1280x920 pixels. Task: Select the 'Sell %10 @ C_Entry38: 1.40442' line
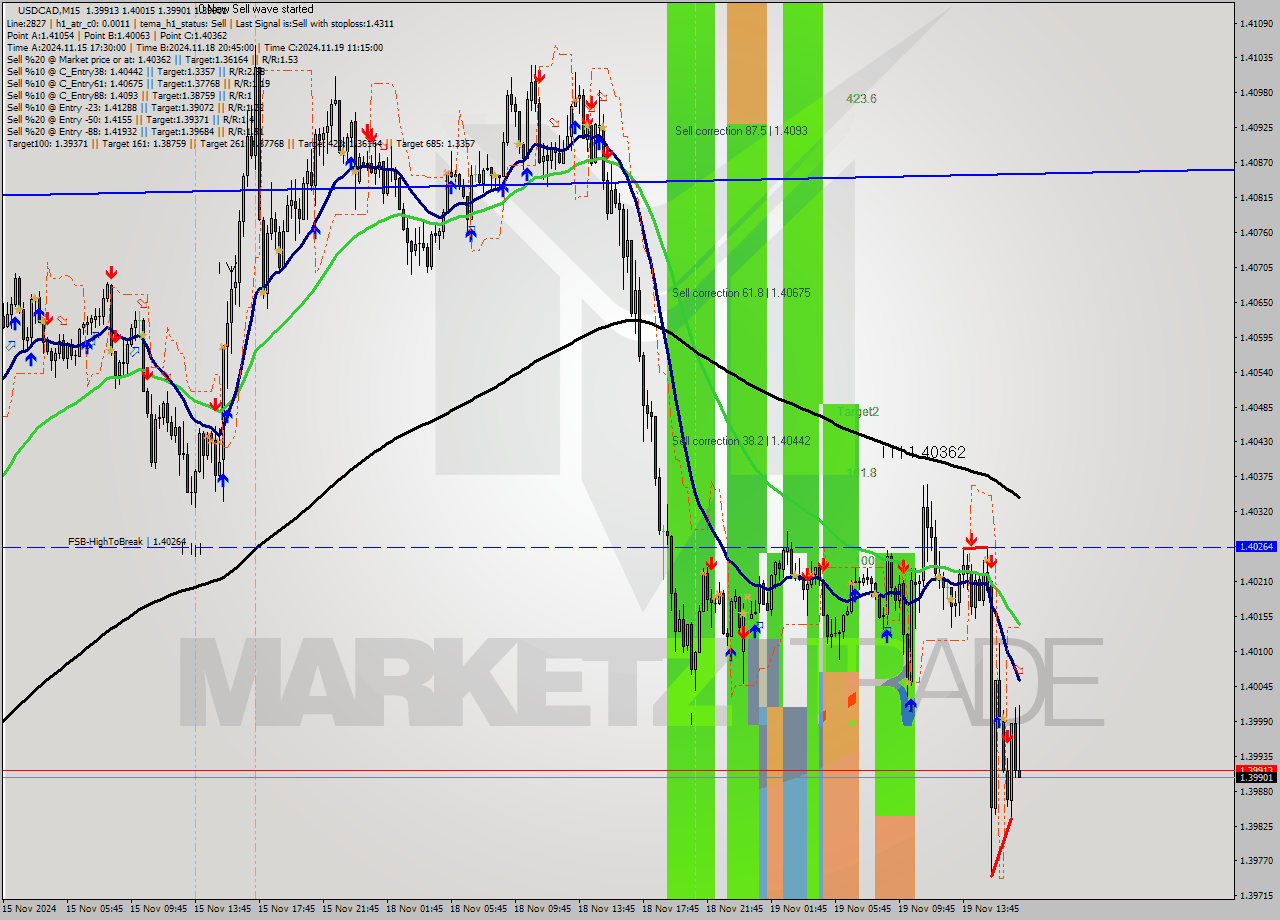click(135, 71)
